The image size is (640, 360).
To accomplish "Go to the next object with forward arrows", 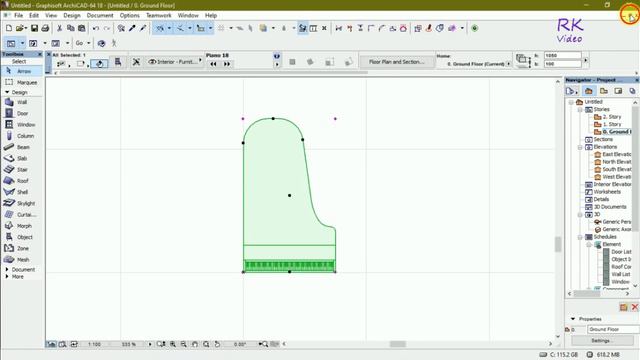I will pyautogui.click(x=227, y=64).
